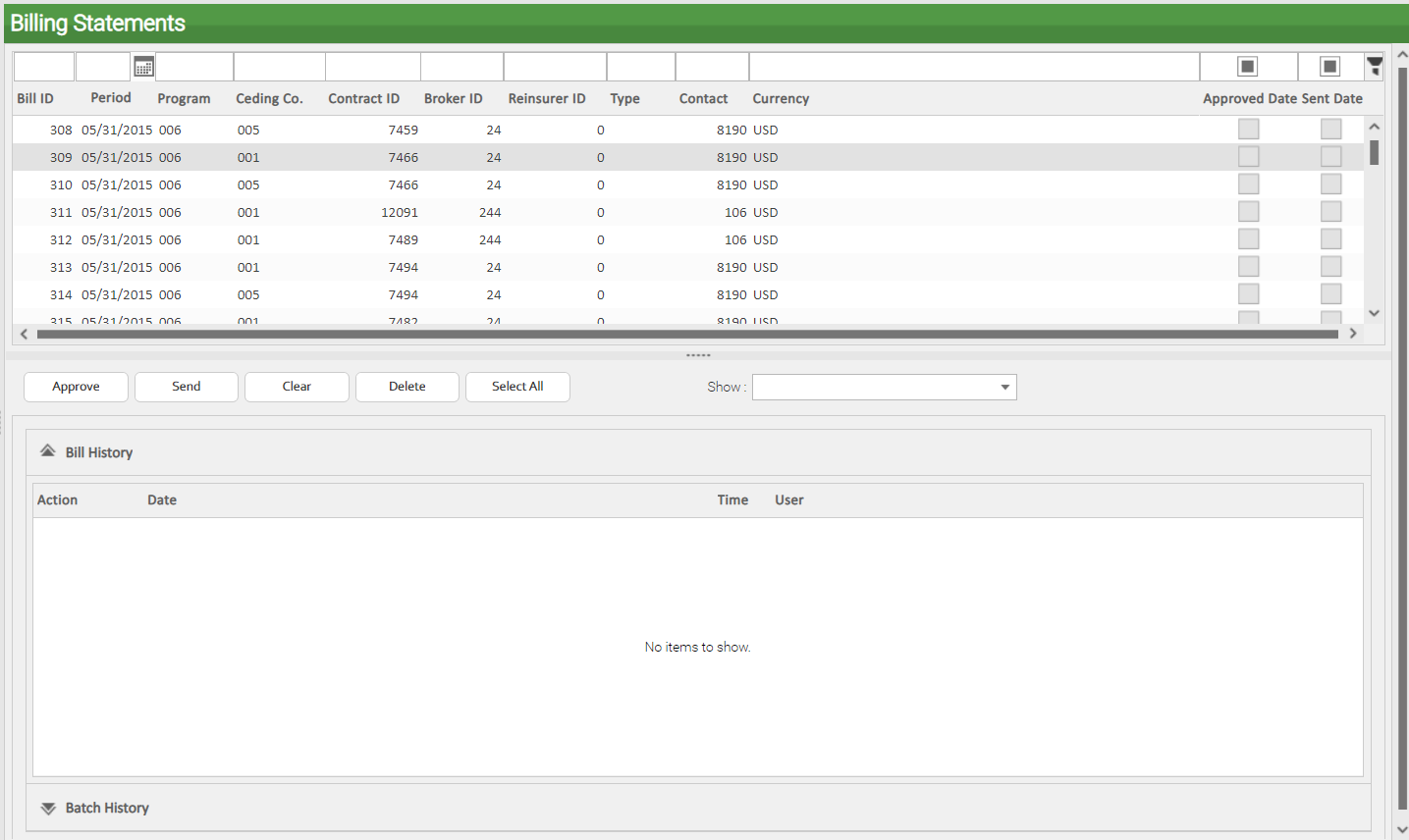Click the Bill ID filter input field
The width and height of the screenshot is (1409, 840).
click(x=43, y=67)
